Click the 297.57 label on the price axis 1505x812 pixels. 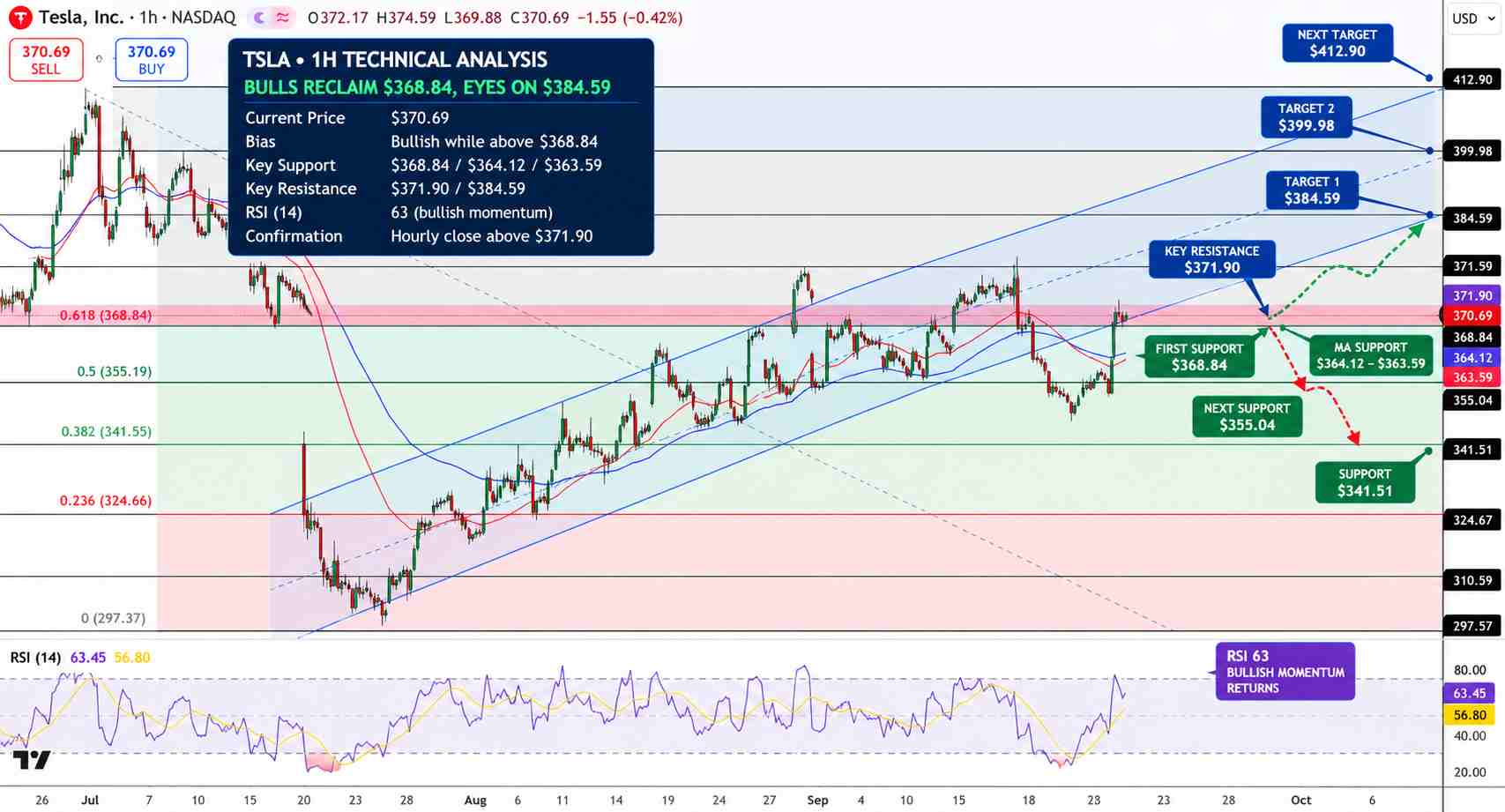[x=1472, y=626]
